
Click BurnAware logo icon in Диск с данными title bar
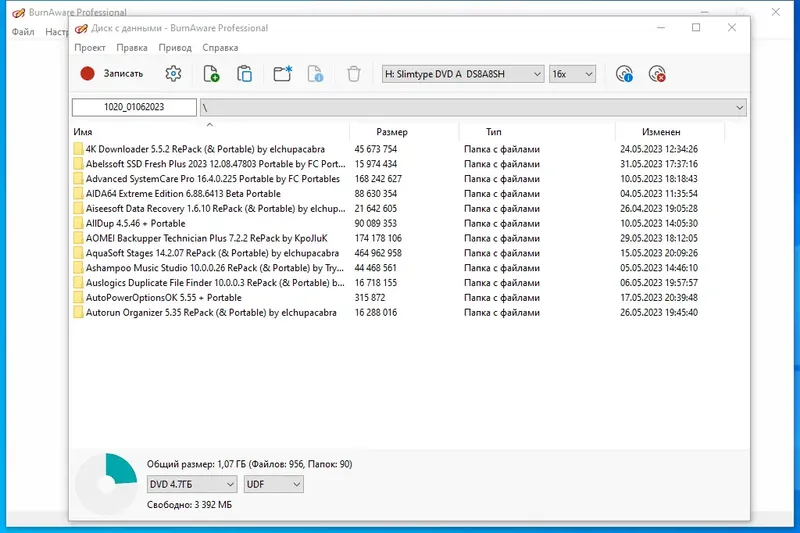point(81,29)
